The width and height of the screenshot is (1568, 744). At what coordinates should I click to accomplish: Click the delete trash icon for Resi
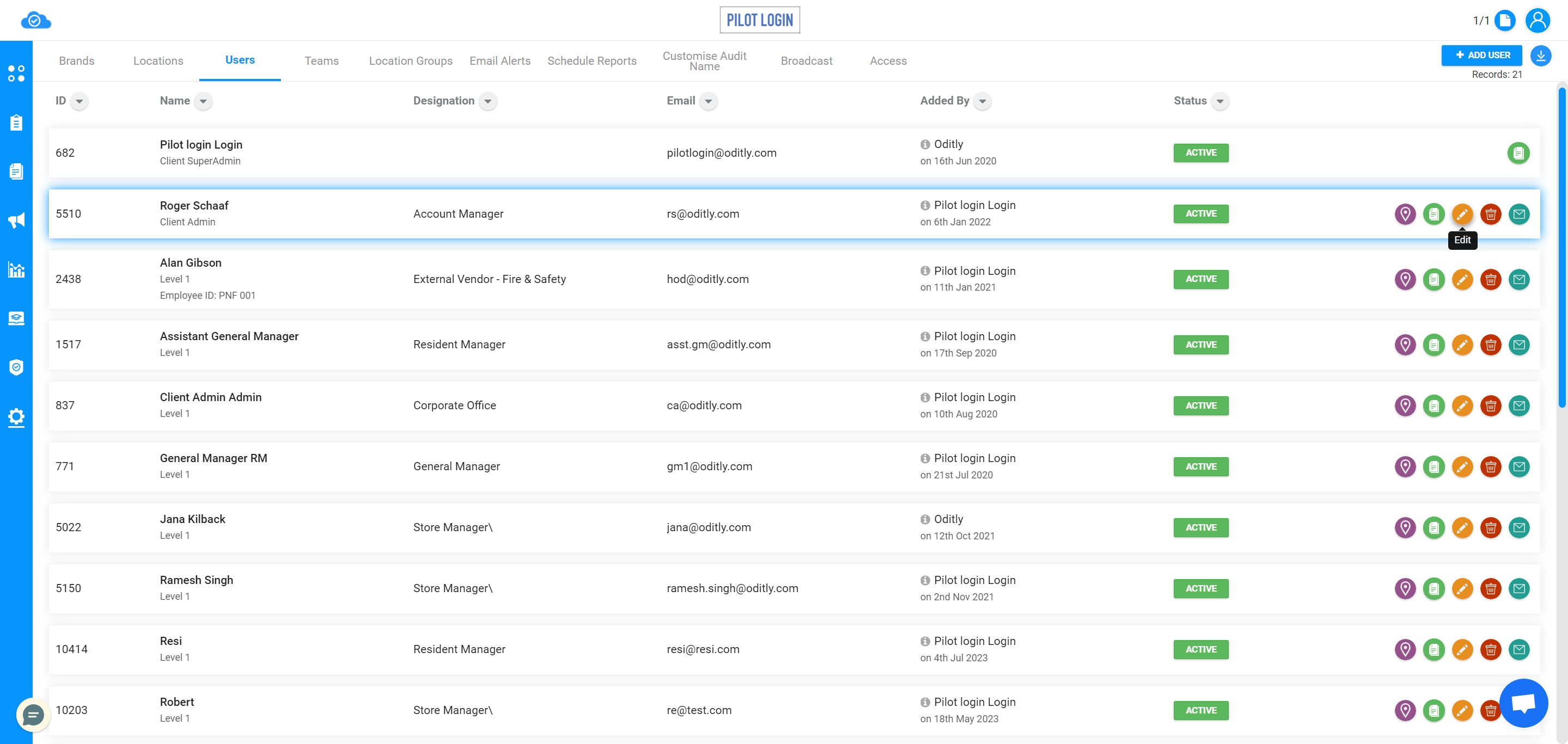tap(1491, 649)
